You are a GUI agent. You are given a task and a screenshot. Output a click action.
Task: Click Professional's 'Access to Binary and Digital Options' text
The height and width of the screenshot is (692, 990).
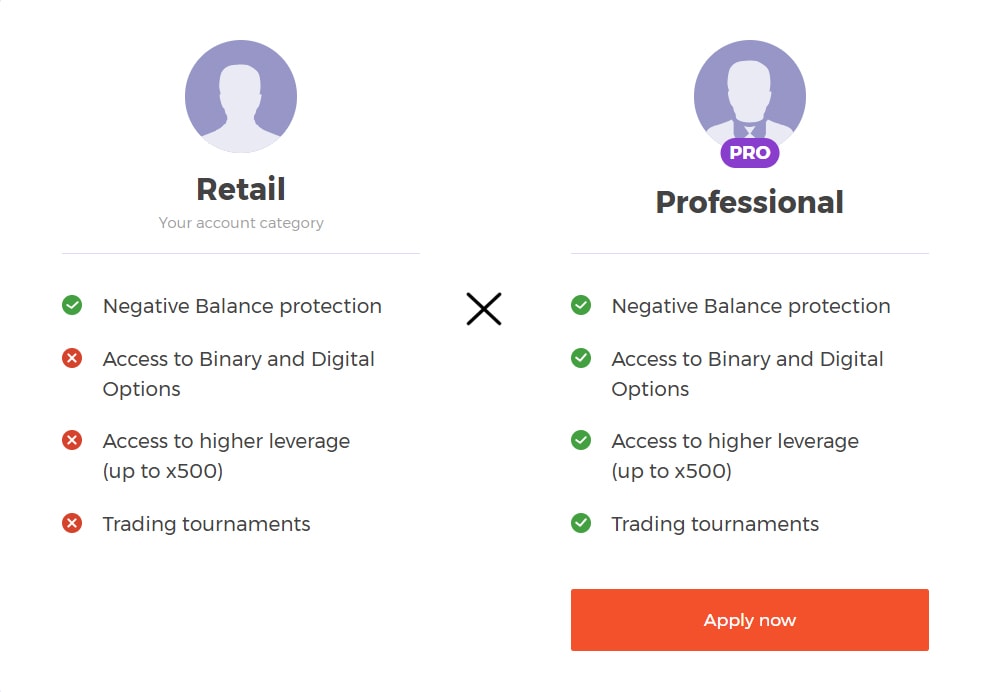tap(747, 373)
